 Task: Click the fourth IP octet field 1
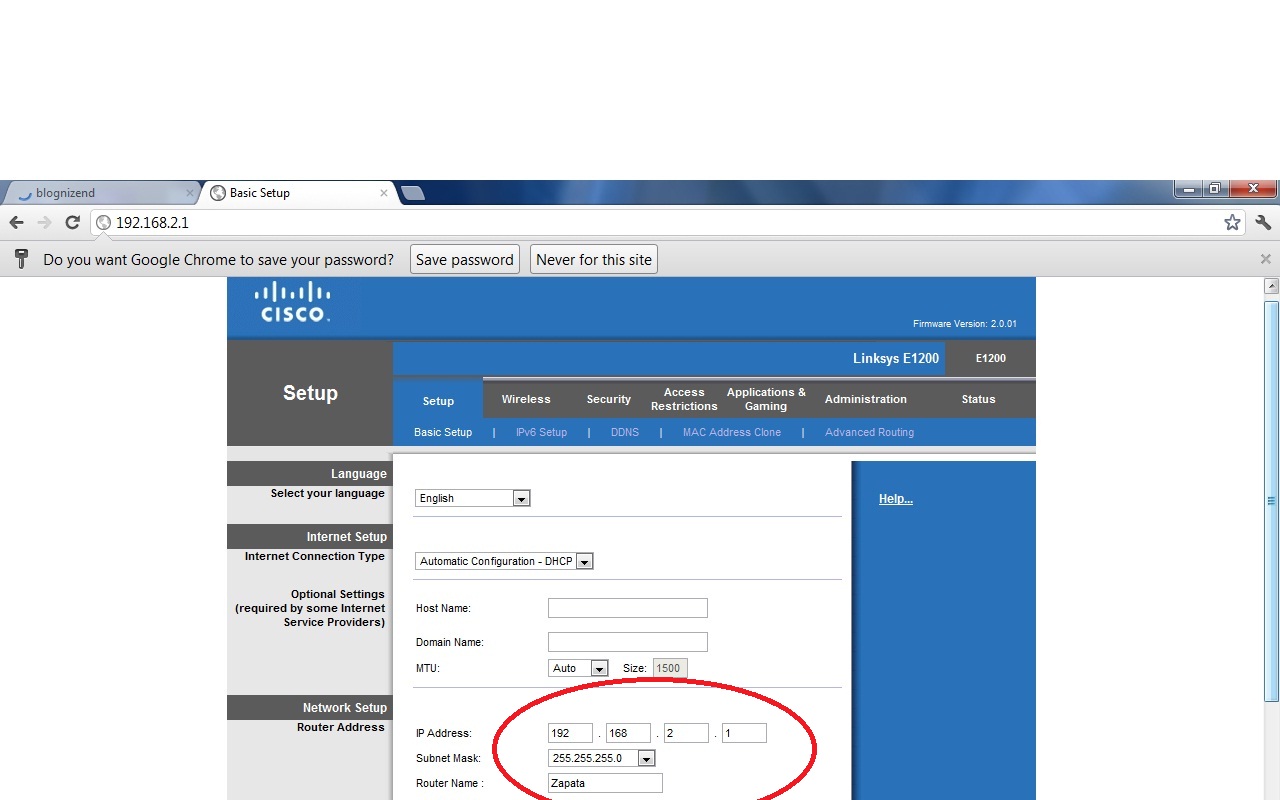[744, 733]
